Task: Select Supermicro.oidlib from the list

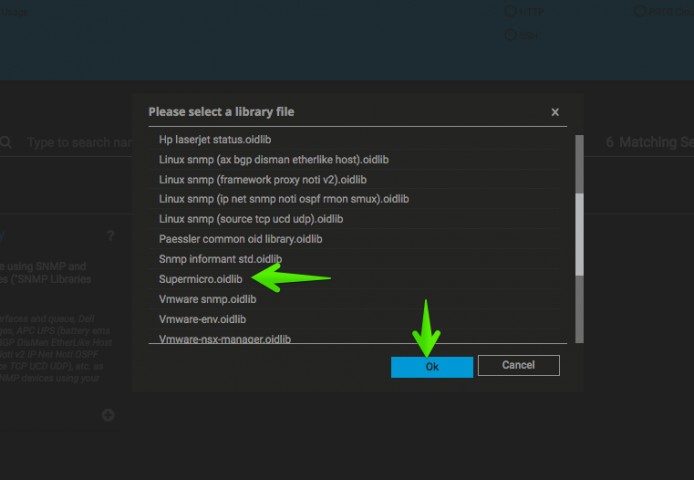Action: tap(200, 279)
